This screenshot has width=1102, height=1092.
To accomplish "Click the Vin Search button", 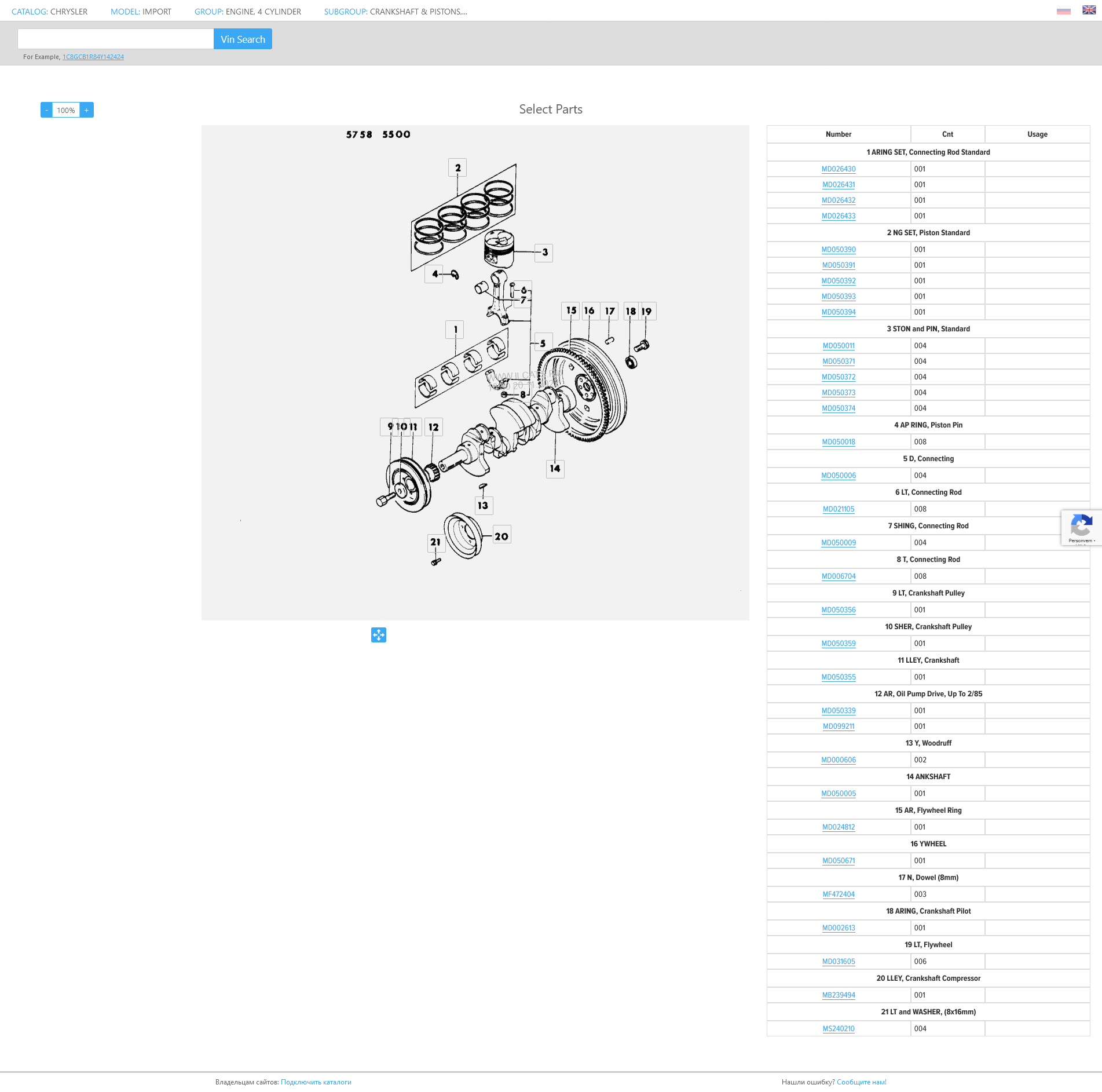I will pyautogui.click(x=243, y=39).
